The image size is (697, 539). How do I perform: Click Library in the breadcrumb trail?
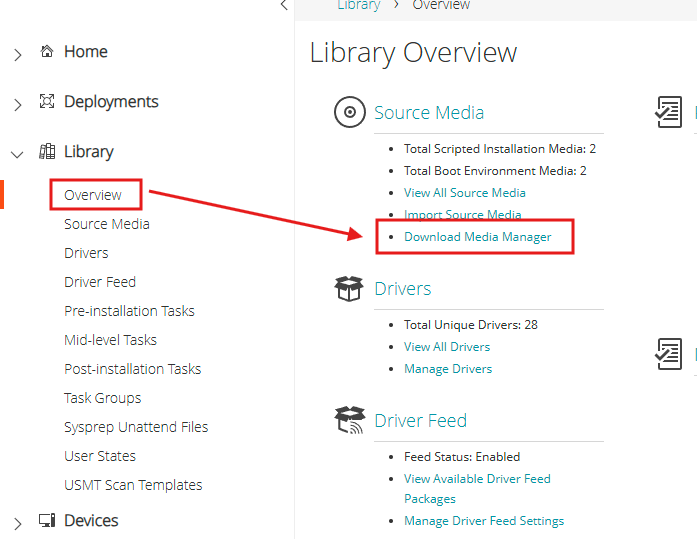(358, 5)
